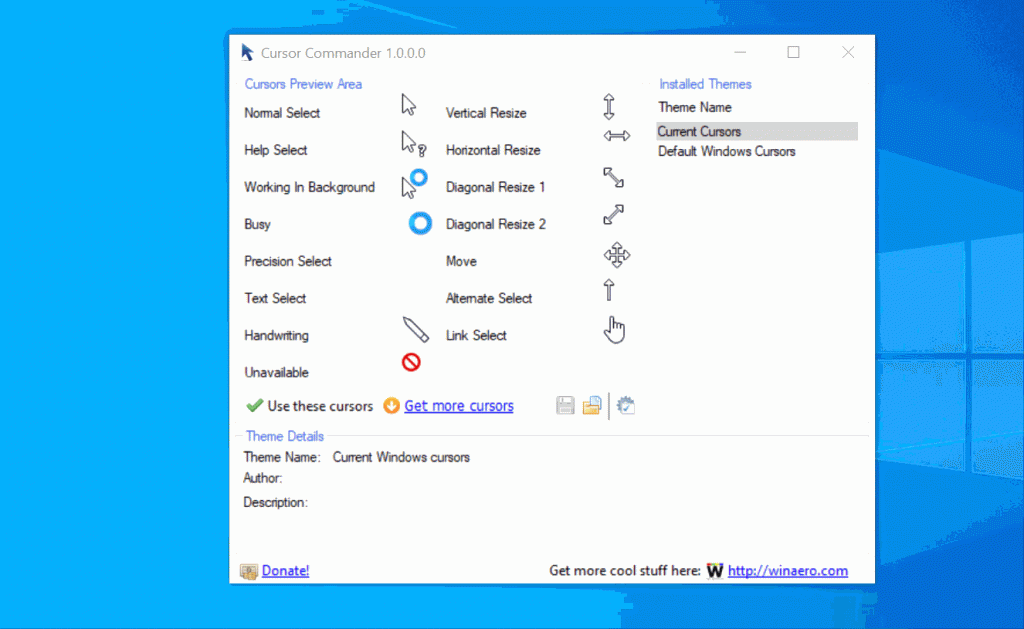This screenshot has width=1024, height=629.
Task: Select the Current Cursors theme
Action: 757,131
